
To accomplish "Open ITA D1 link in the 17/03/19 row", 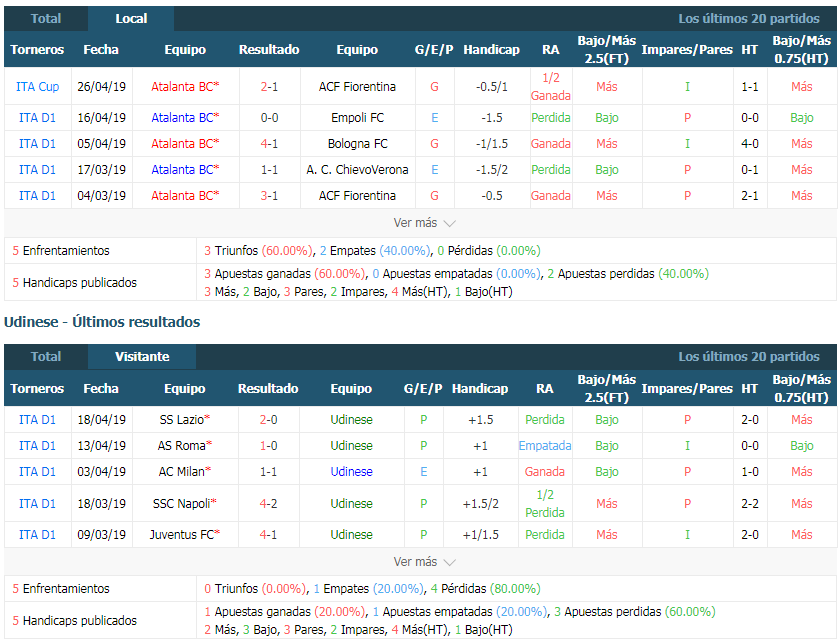I will 37,170.
